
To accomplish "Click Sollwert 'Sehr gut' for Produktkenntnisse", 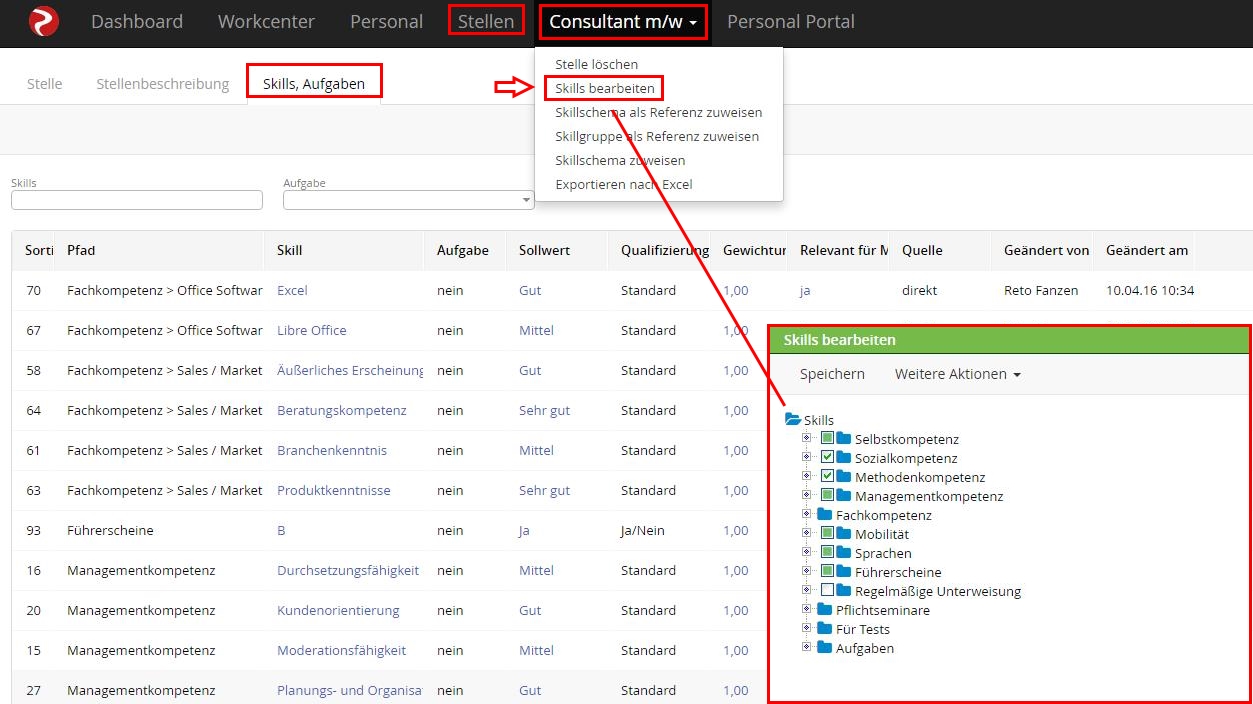I will tap(545, 490).
